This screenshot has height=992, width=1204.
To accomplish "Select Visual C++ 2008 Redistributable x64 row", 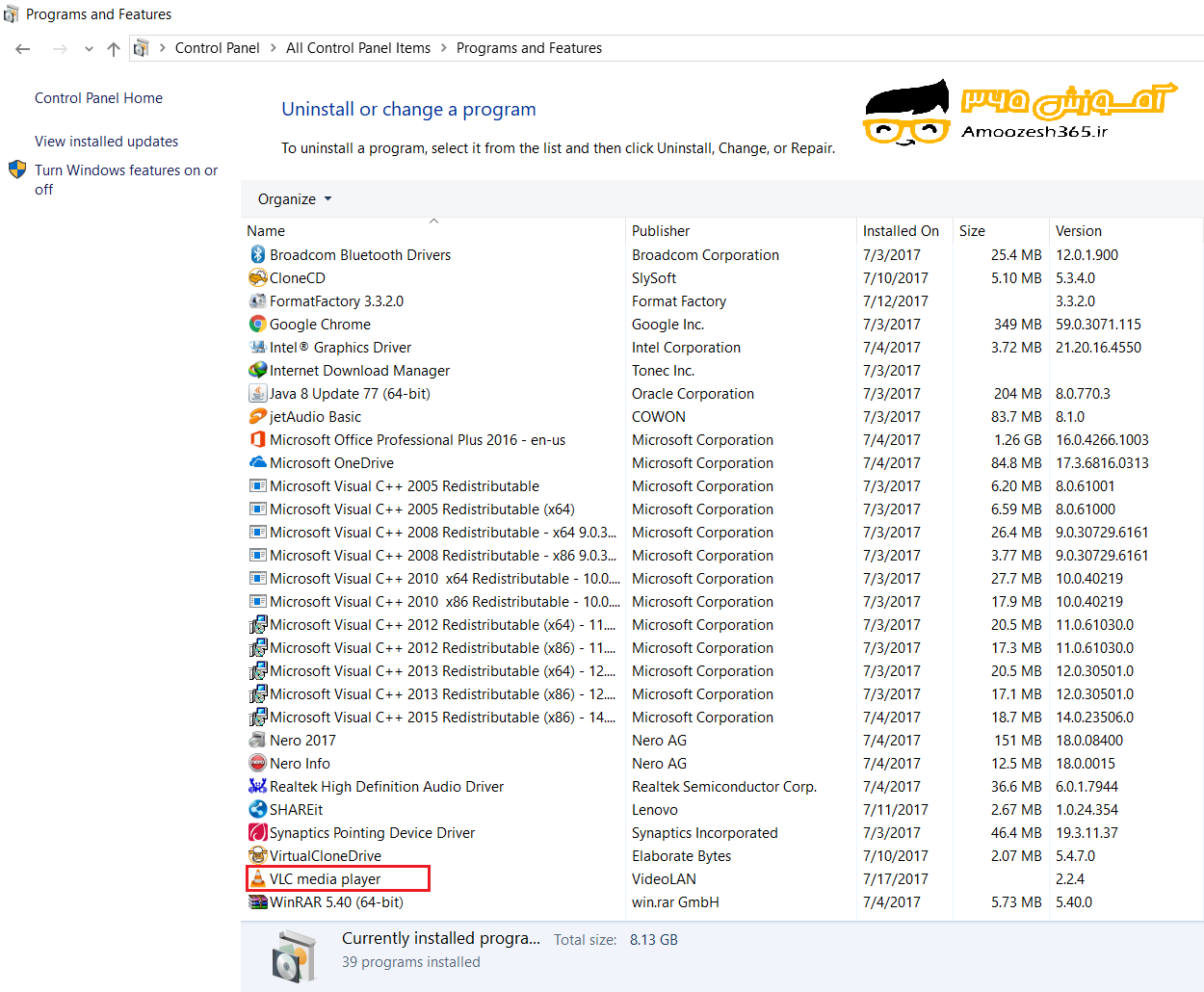I will click(x=722, y=532).
